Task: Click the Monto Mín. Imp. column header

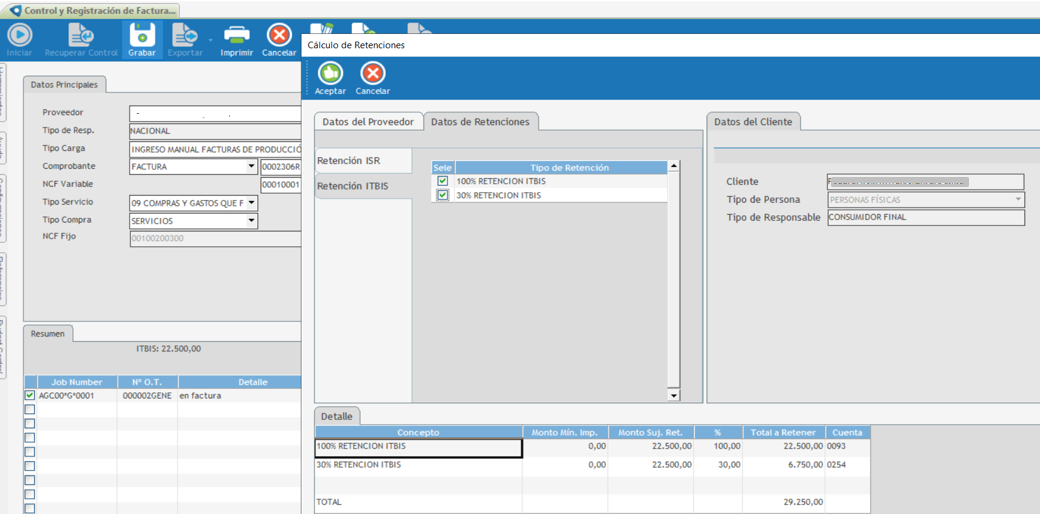Action: coord(565,432)
